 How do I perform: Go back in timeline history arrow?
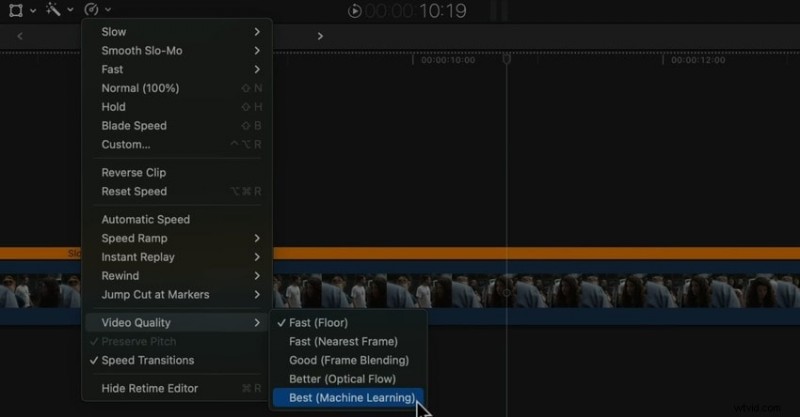click(20, 36)
